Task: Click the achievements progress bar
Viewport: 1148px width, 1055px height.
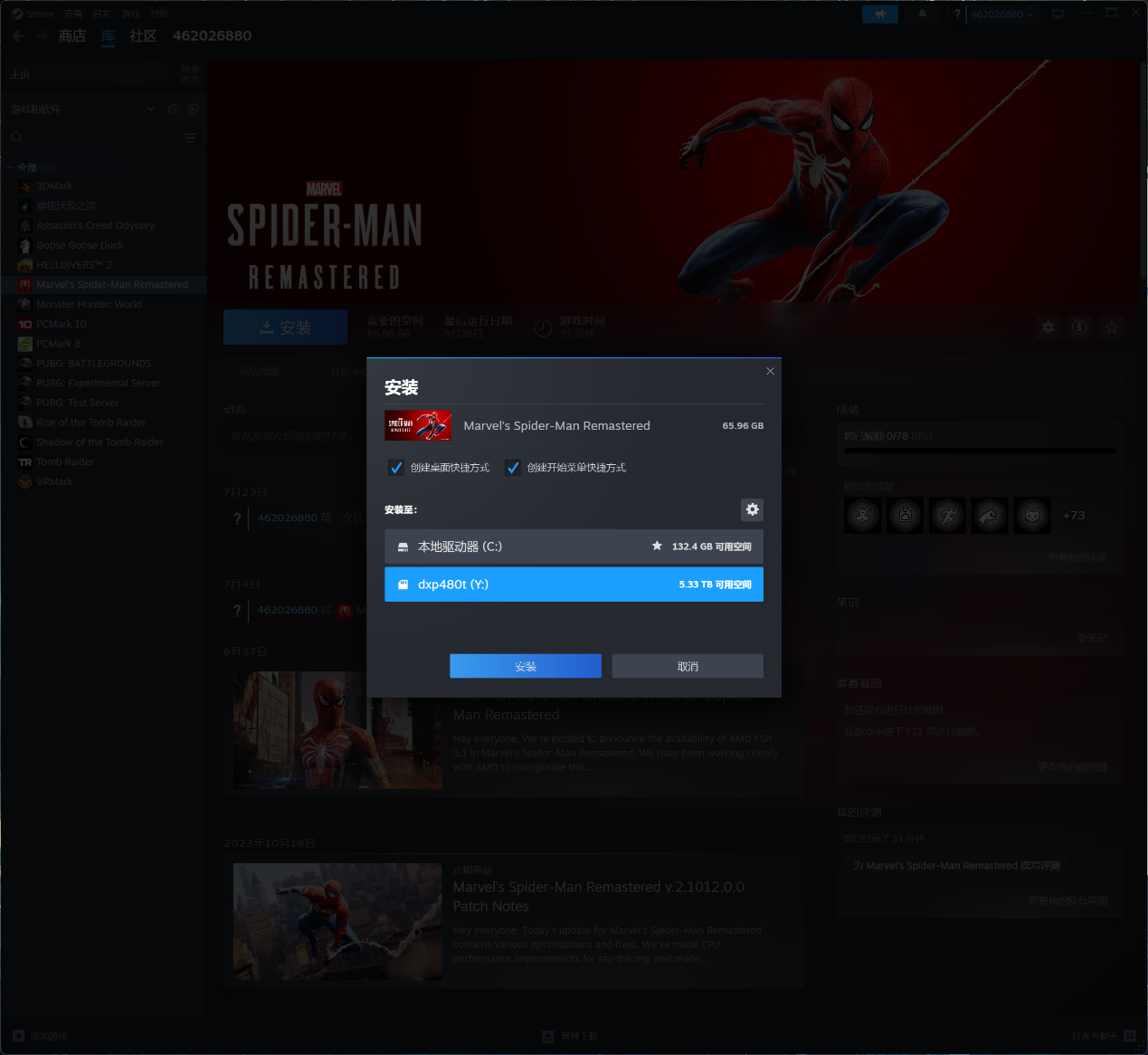Action: point(980,451)
